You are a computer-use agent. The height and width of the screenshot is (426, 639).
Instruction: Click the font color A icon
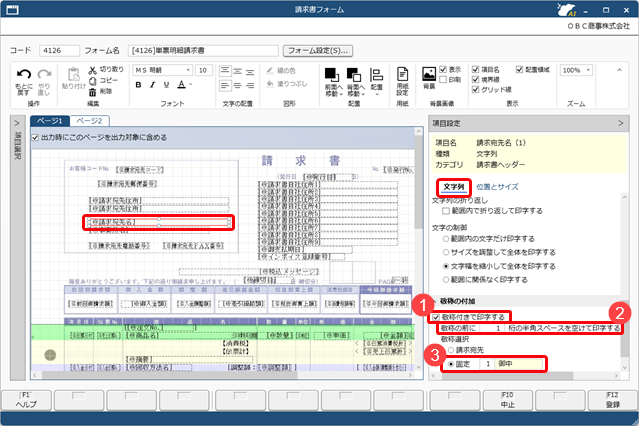(x=181, y=84)
